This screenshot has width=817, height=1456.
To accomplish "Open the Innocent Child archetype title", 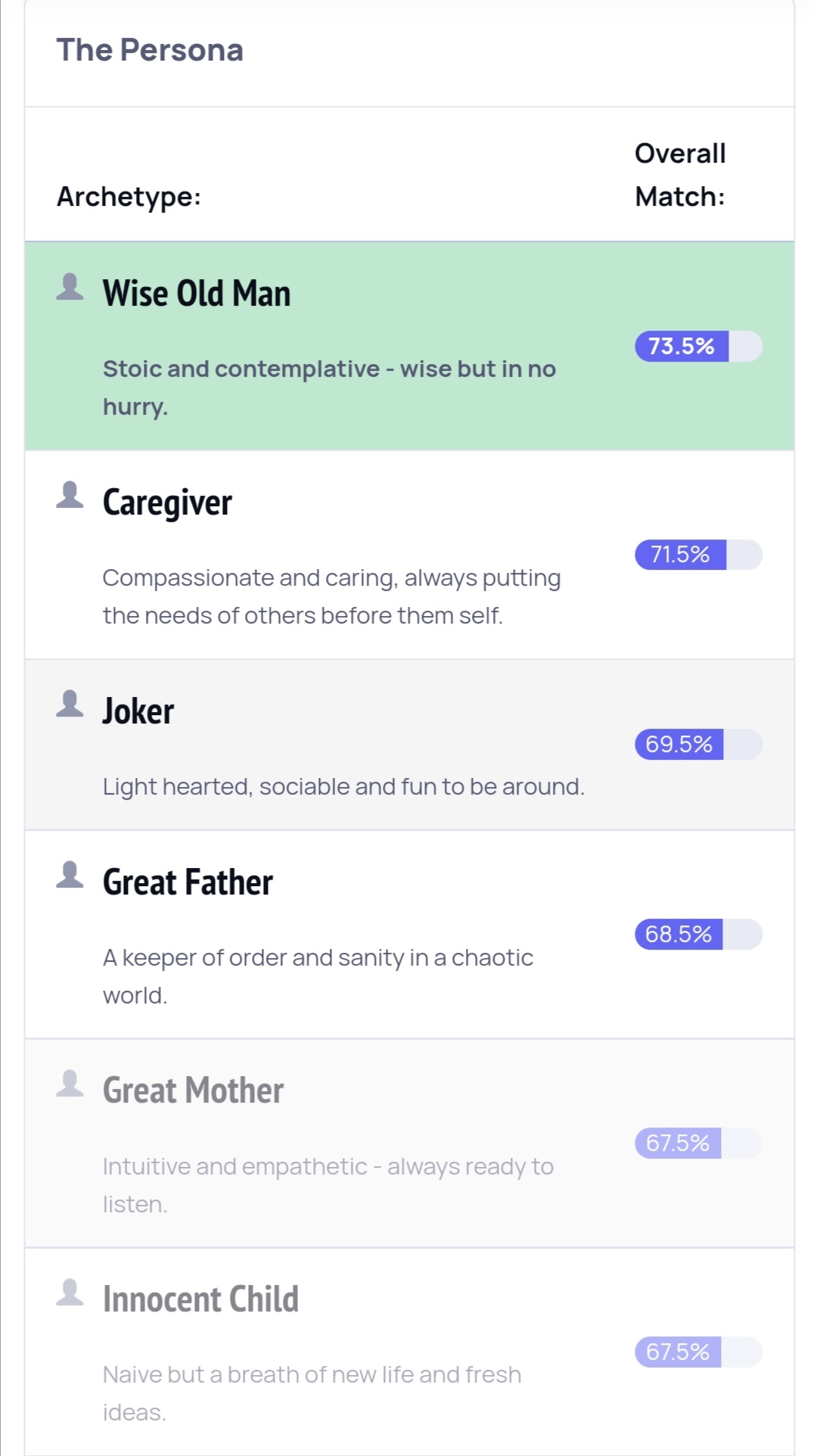I will coord(200,1299).
